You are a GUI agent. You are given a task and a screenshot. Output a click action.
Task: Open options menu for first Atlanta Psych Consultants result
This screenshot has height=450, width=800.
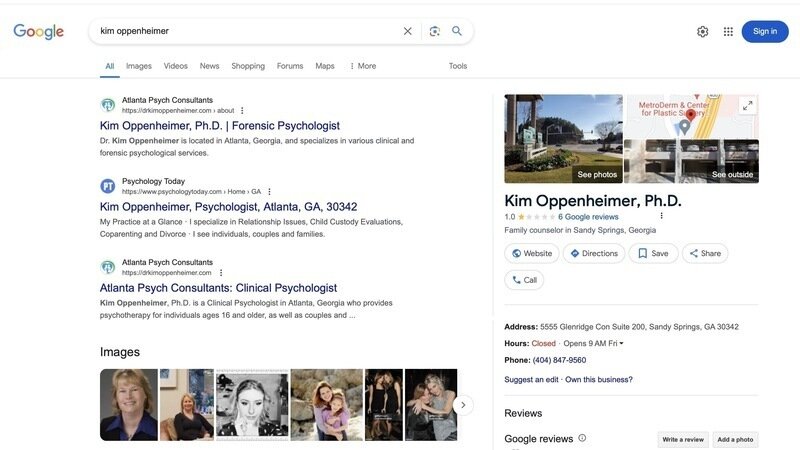[x=242, y=111]
